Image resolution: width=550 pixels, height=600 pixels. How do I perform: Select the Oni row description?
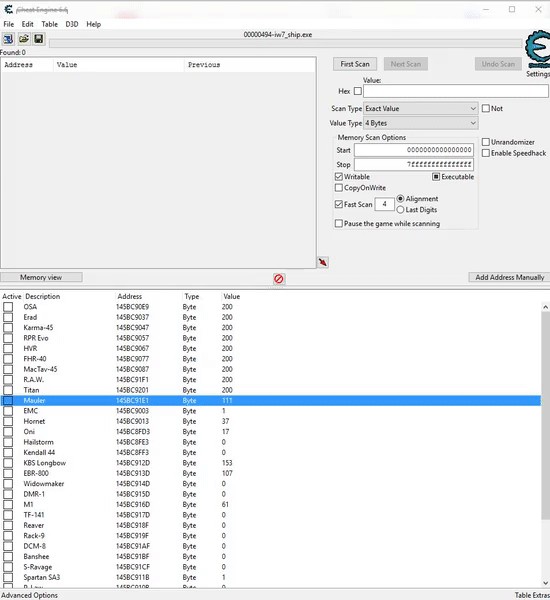(29, 432)
